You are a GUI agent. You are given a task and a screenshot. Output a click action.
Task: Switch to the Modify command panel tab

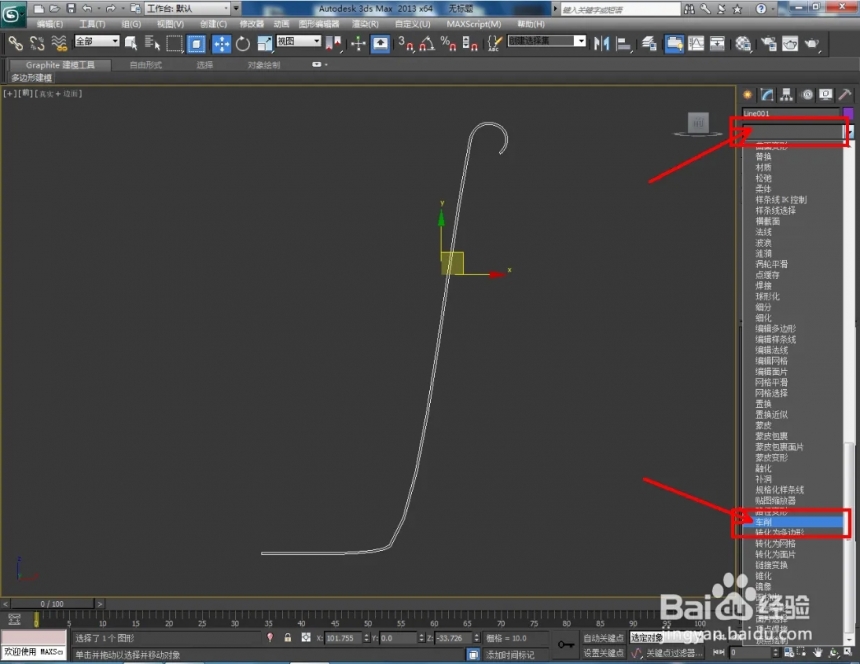[767, 95]
